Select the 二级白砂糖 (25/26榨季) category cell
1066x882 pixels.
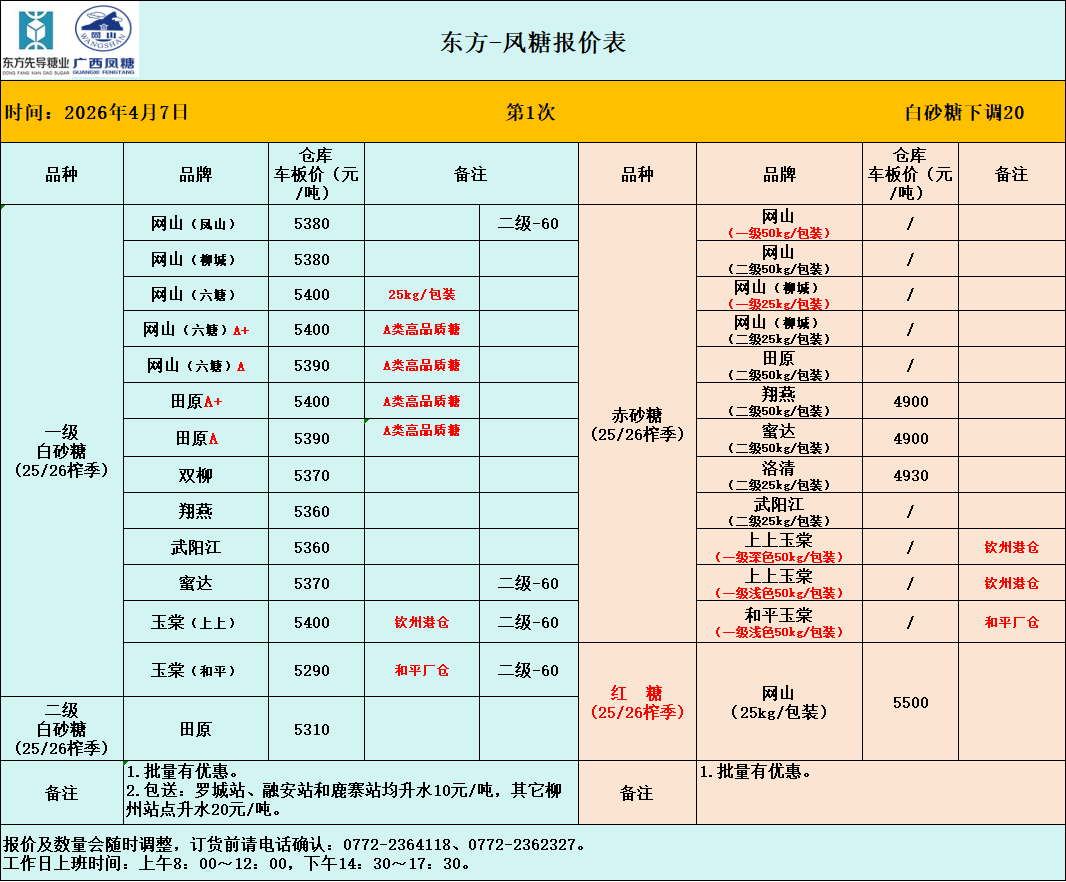62,729
